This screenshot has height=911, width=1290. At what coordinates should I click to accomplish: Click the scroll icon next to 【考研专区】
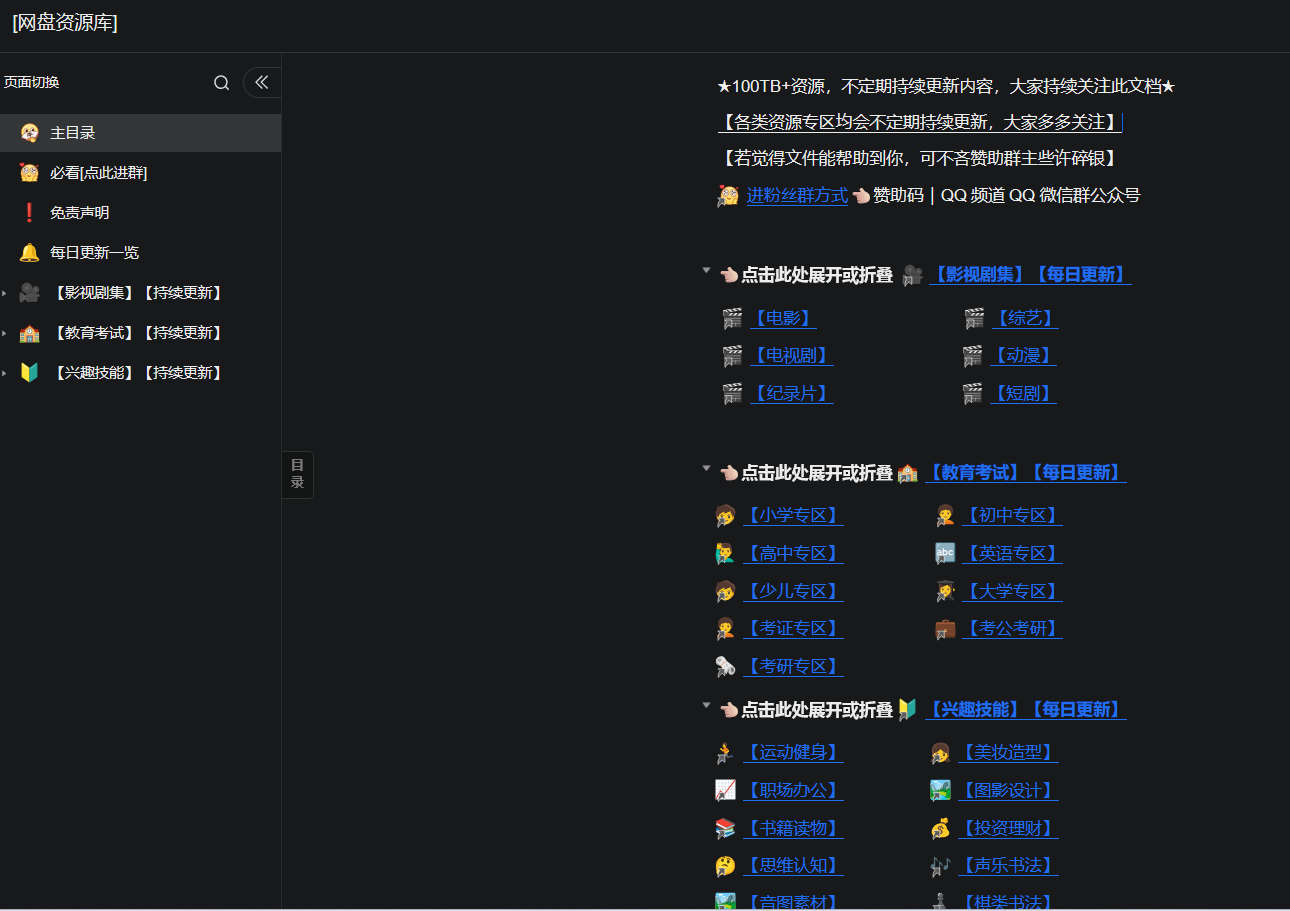(725, 667)
